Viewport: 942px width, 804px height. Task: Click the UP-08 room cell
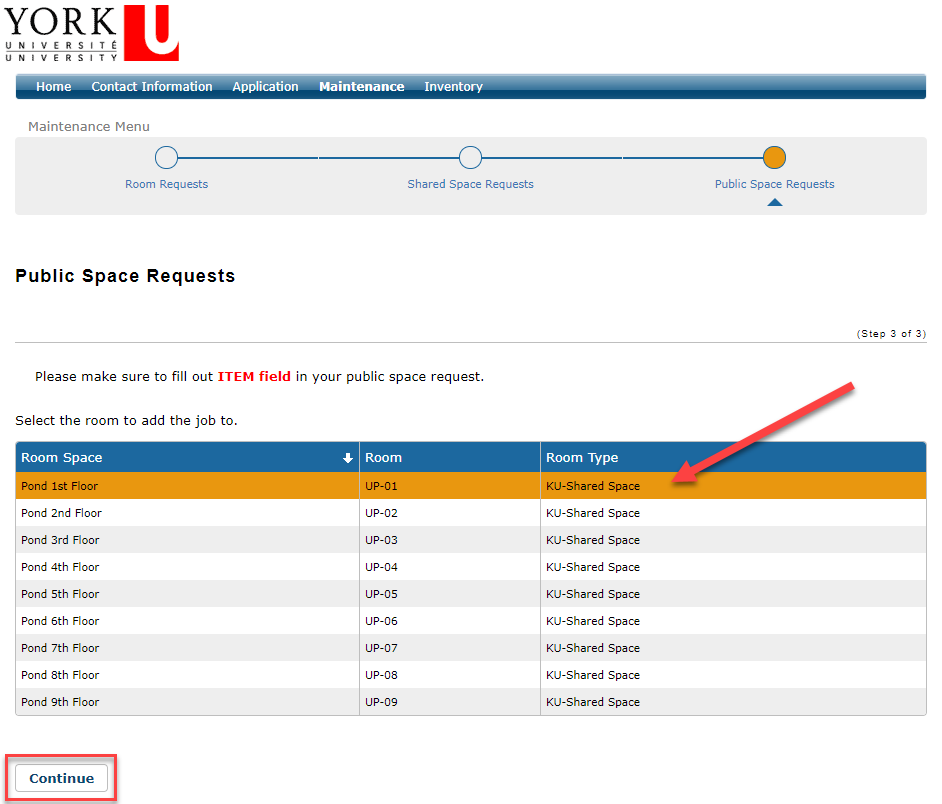[x=450, y=675]
